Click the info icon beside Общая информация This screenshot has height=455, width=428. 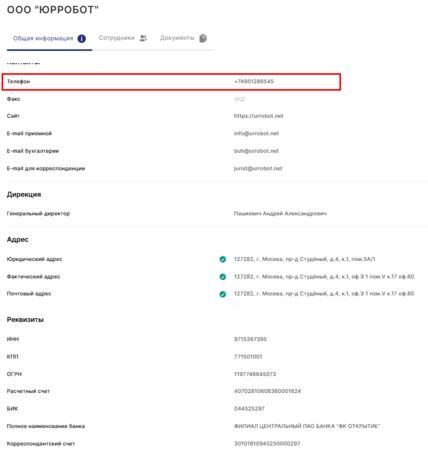coord(82,39)
